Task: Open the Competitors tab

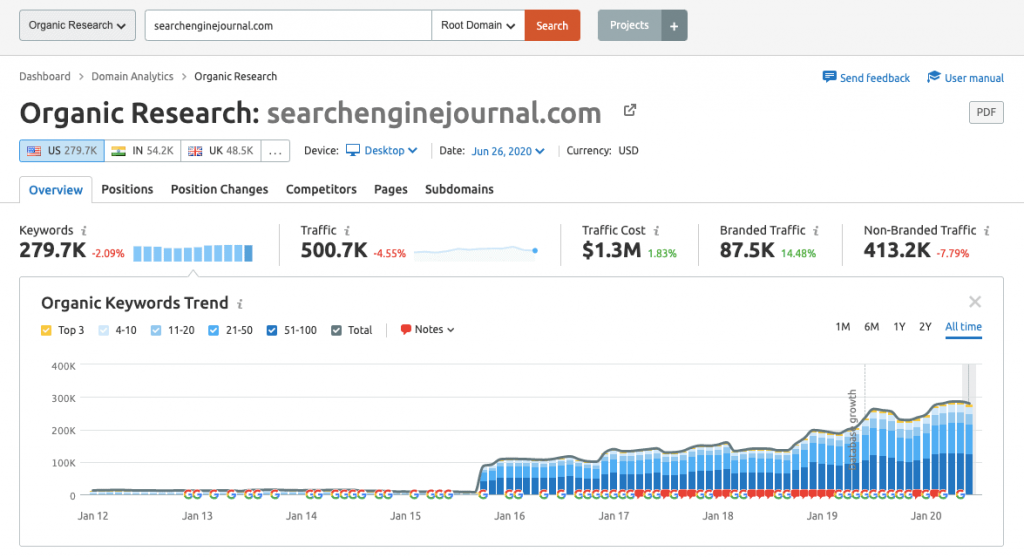Action: click(x=321, y=189)
